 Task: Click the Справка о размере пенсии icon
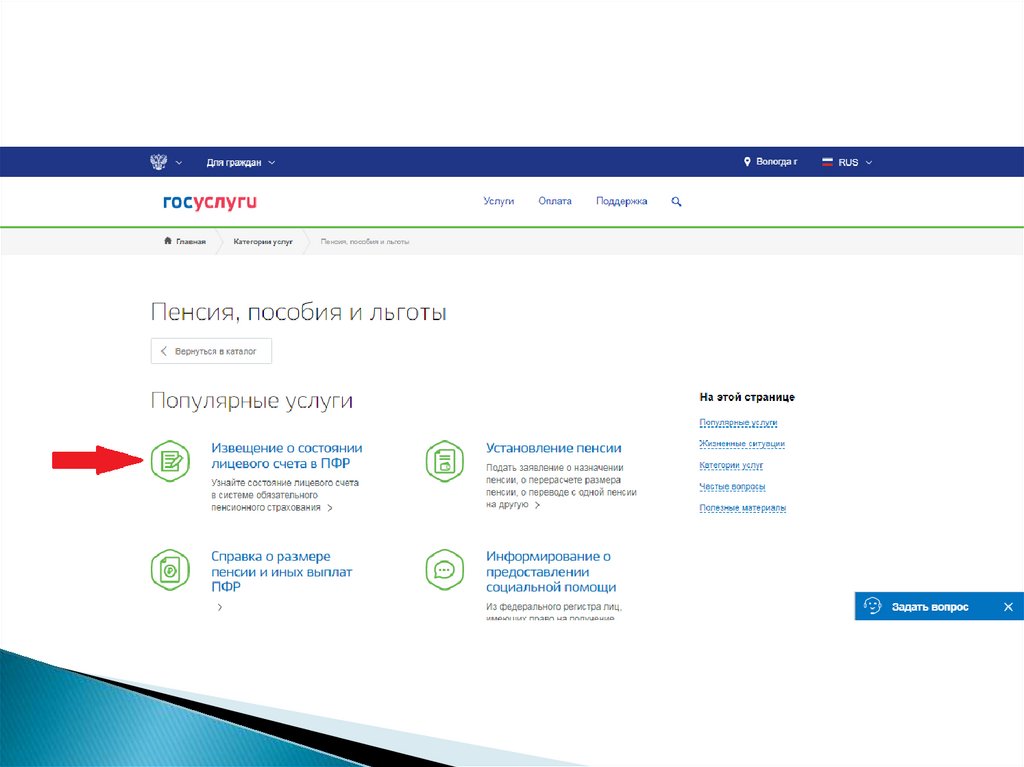[170, 570]
